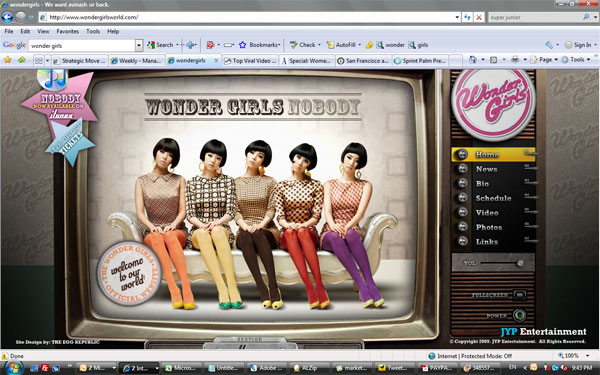Open Google toolbar Bookmarks star
Screen dimensions: 600x375
click(x=259, y=45)
